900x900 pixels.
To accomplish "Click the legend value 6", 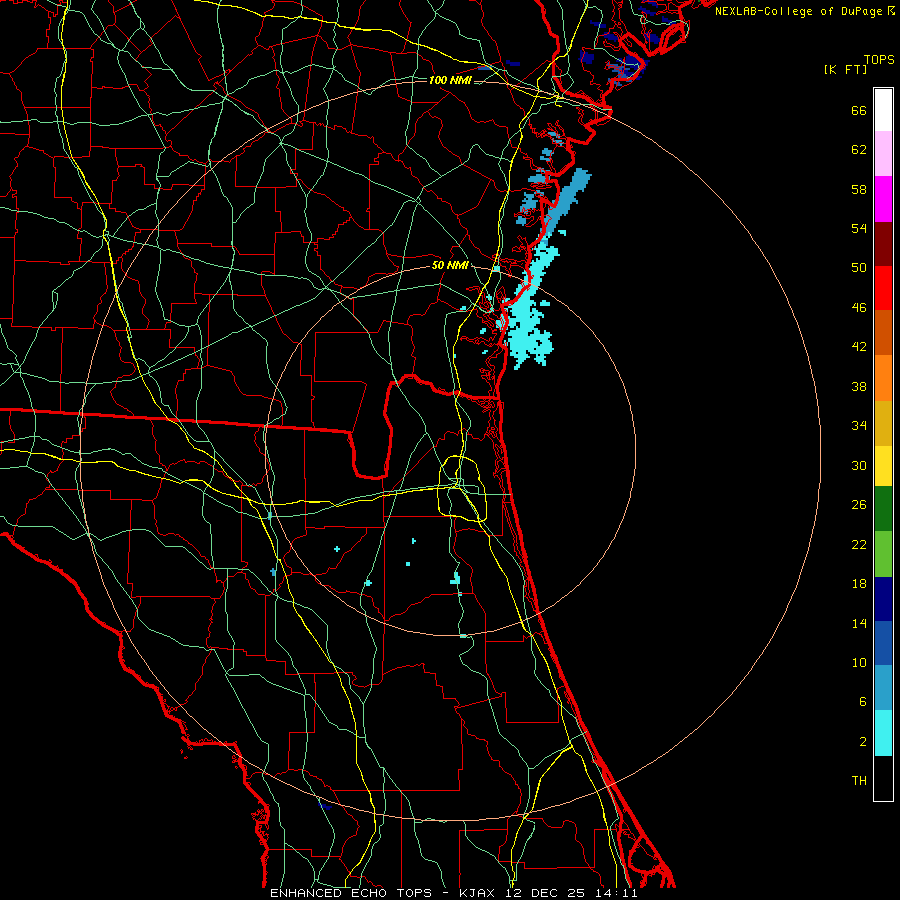I will (x=862, y=702).
